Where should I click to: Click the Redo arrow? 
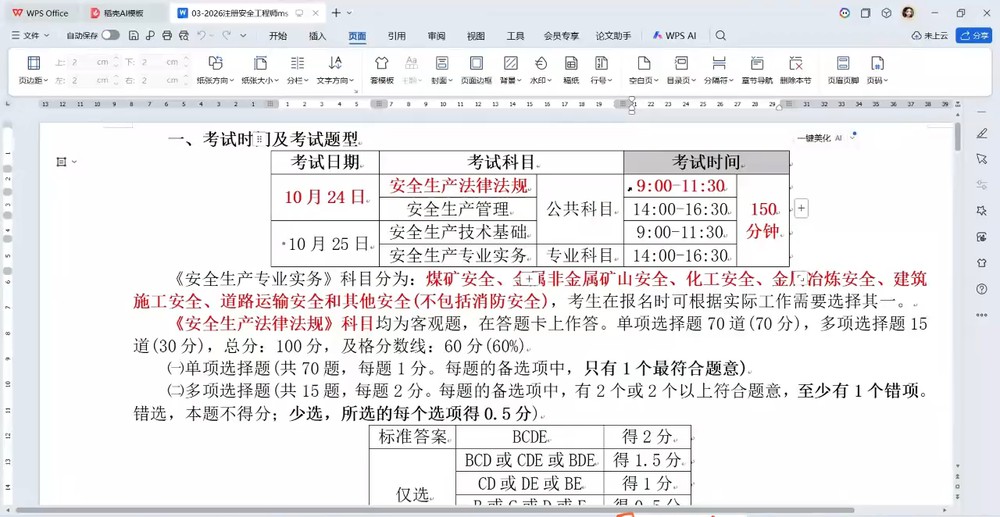pyautogui.click(x=226, y=36)
